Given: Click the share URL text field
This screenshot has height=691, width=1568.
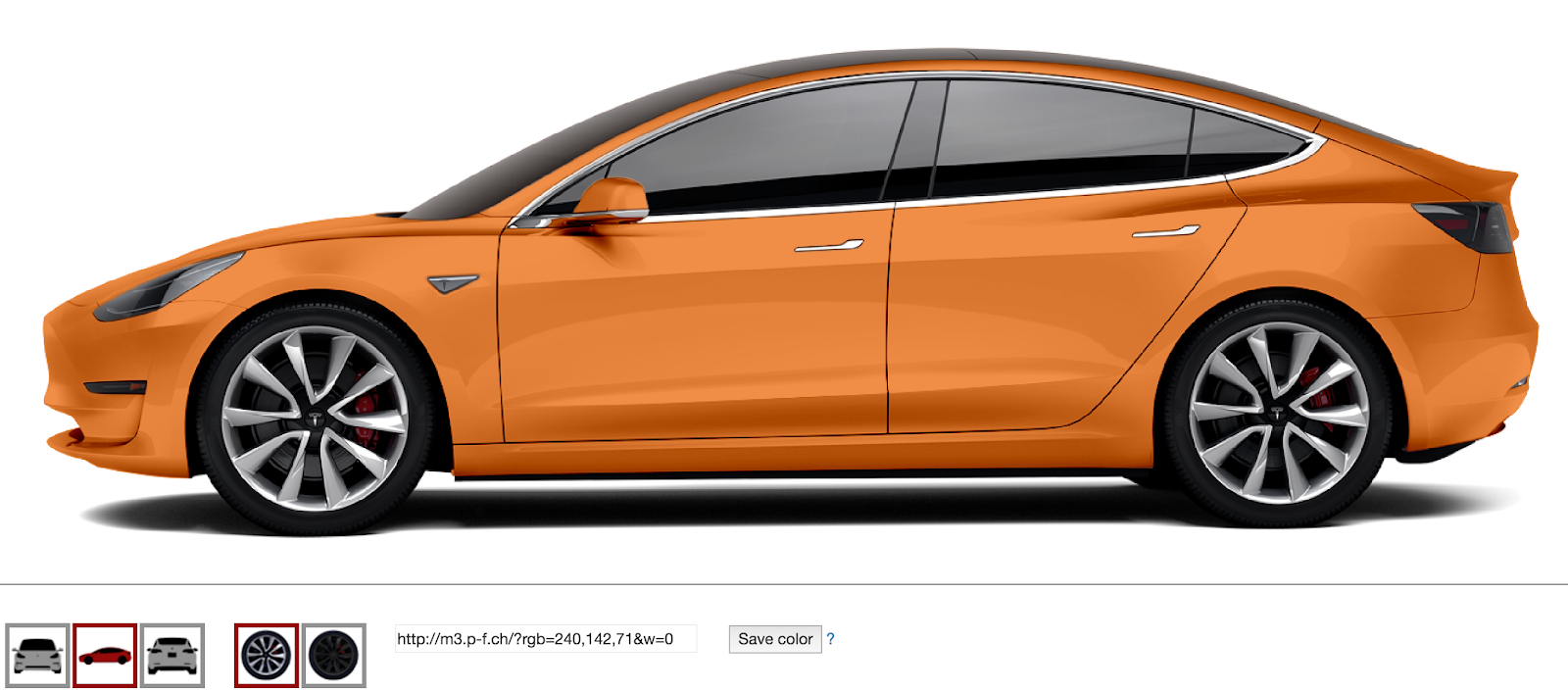Looking at the screenshot, I should tap(546, 639).
